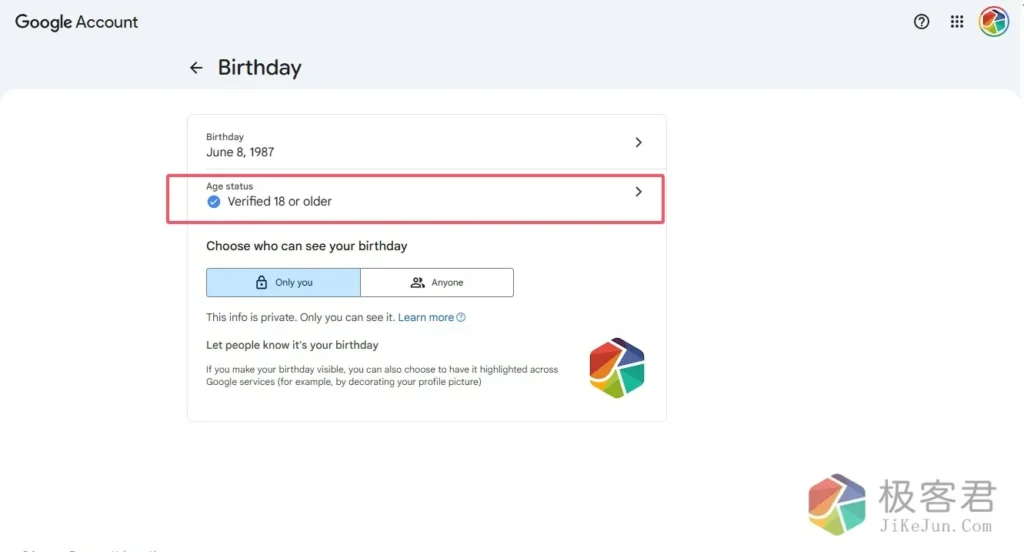Open the Google apps grid launcher

pyautogui.click(x=957, y=22)
